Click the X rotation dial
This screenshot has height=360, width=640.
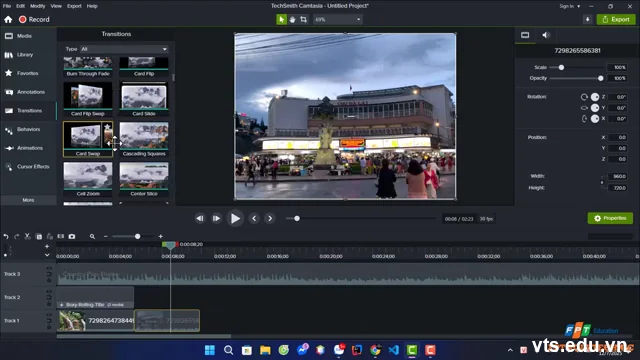point(595,119)
